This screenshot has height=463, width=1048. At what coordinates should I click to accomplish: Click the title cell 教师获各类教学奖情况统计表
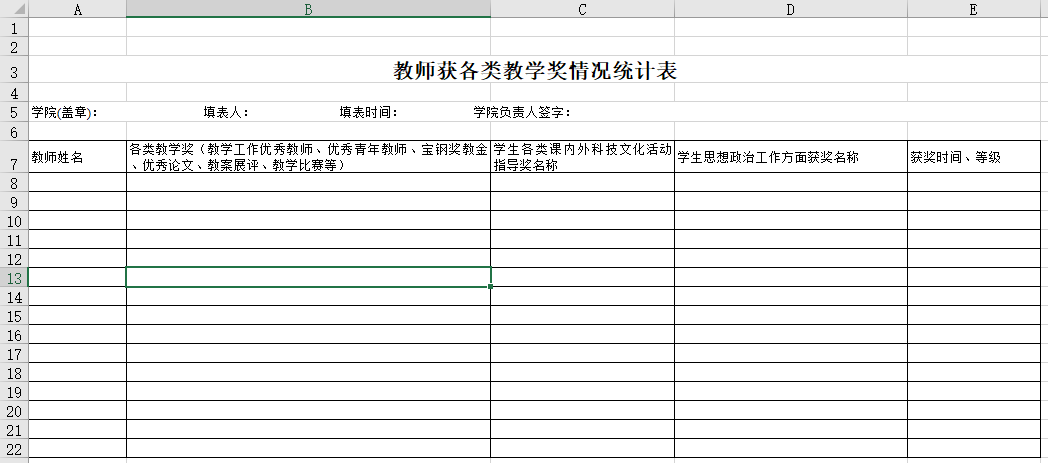(x=541, y=71)
